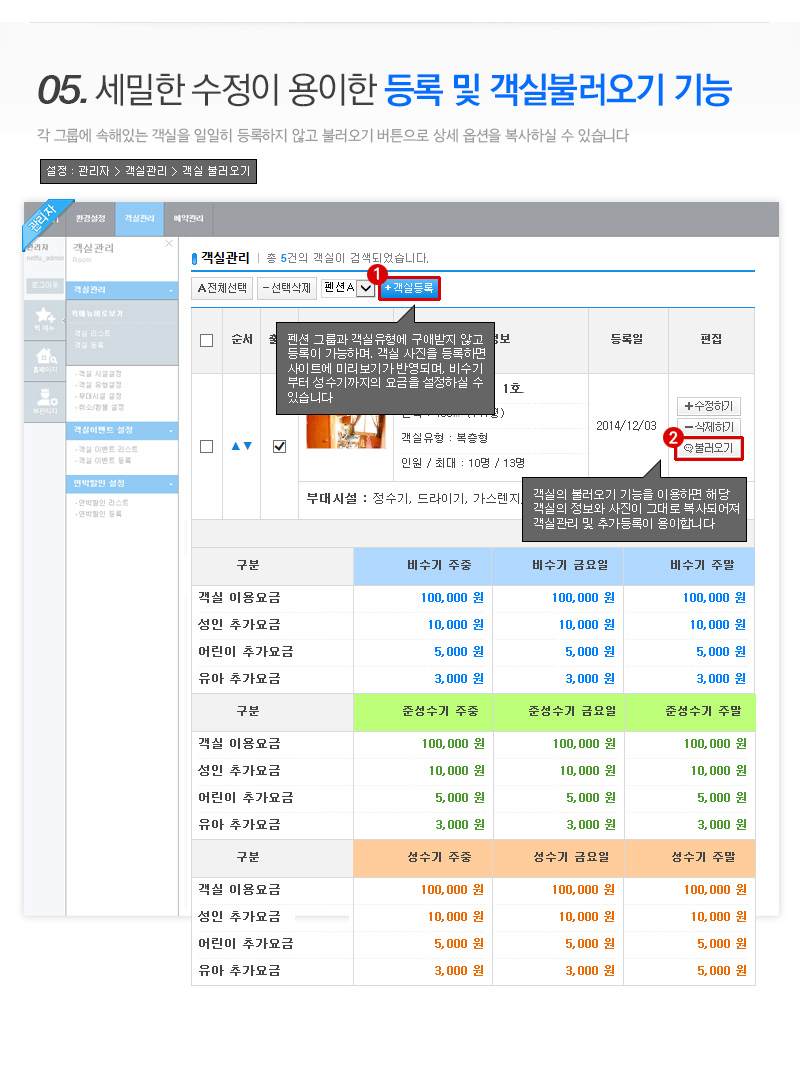Uncheck the 출력 checkbox for room 1호
Viewport: 800px width, 1069px height.
pos(279,446)
